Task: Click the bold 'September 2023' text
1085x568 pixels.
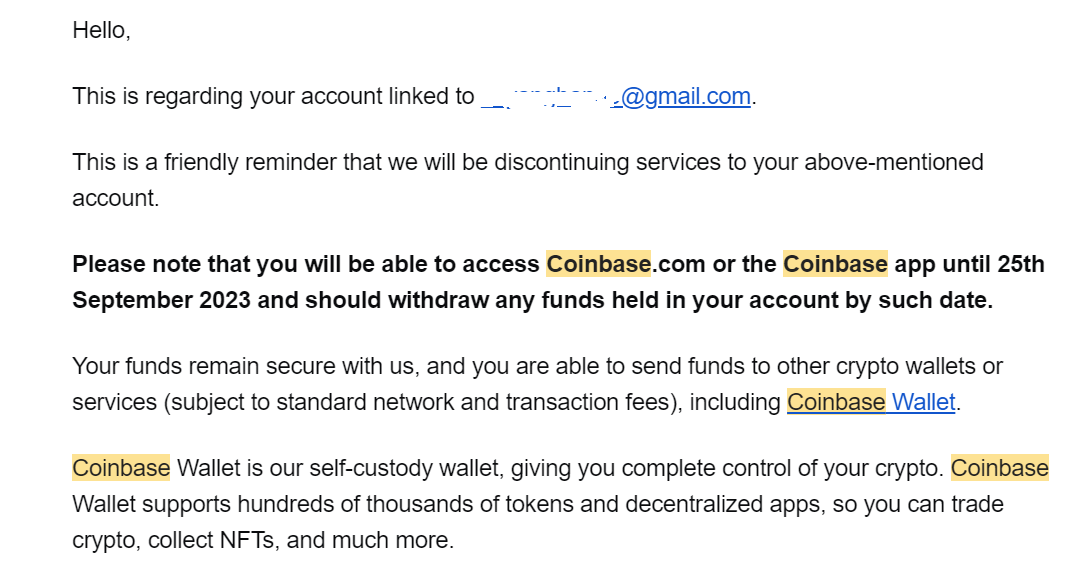Action: [x=161, y=300]
